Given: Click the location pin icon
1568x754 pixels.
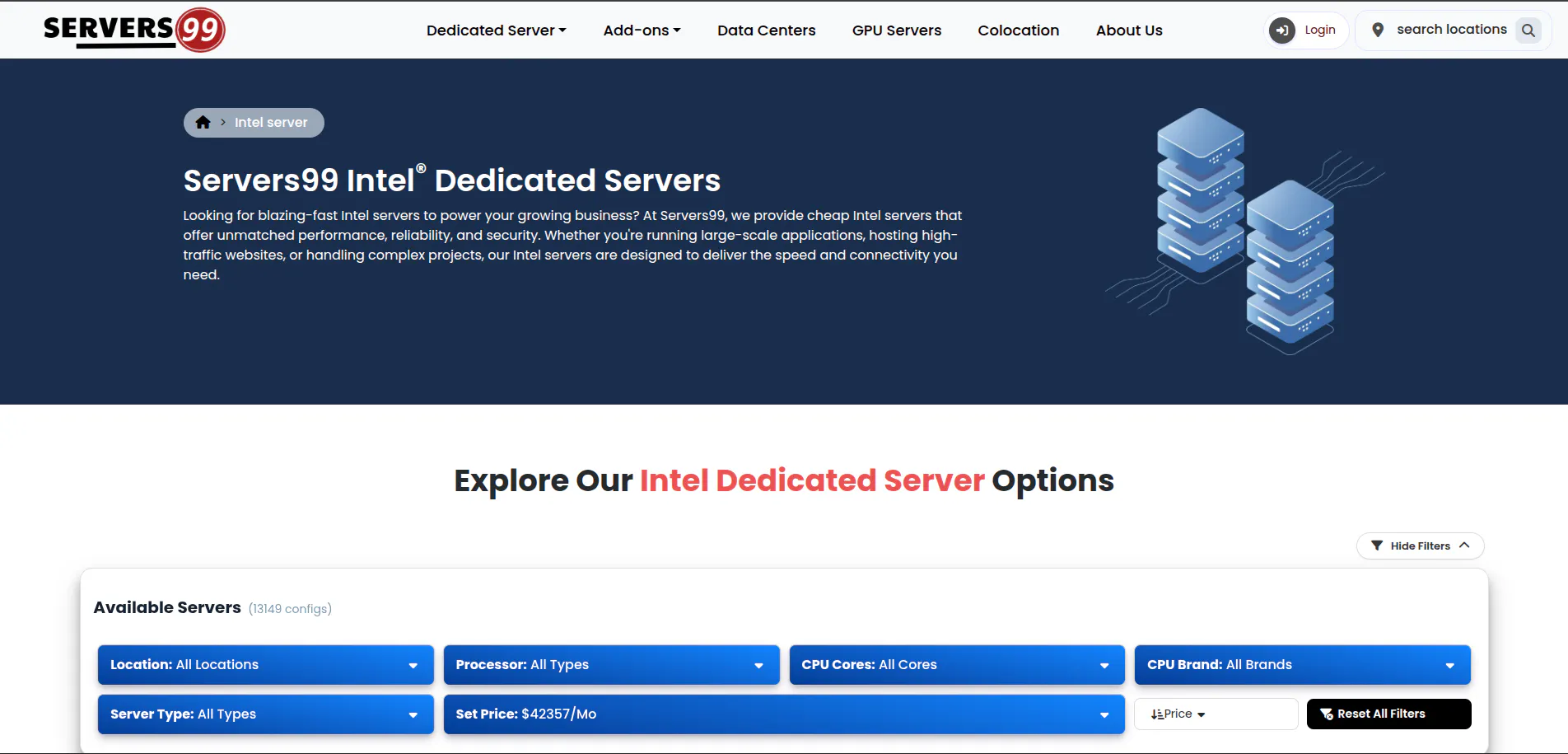Looking at the screenshot, I should 1378,30.
